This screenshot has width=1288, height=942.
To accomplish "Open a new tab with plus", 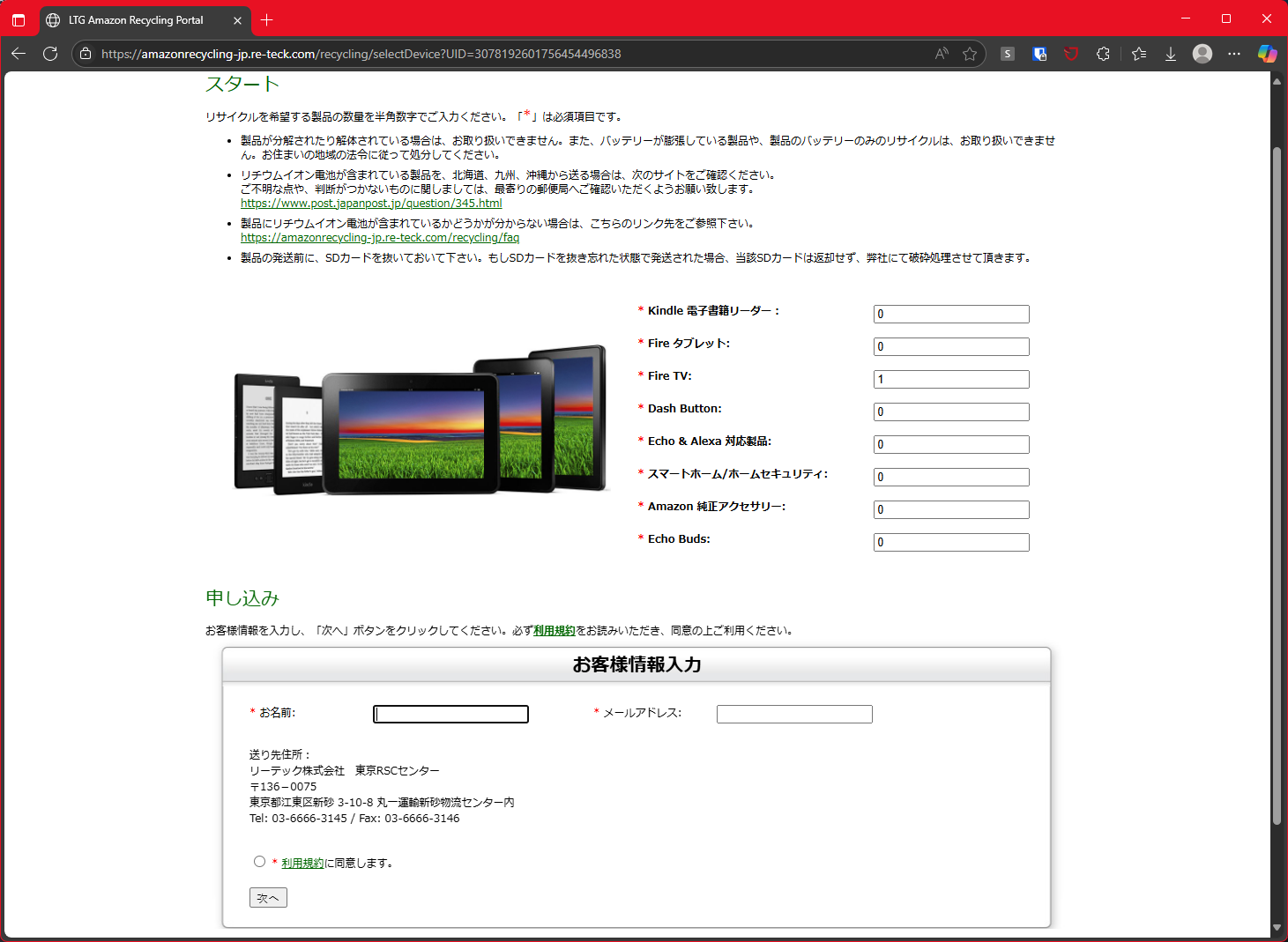I will tap(267, 19).
